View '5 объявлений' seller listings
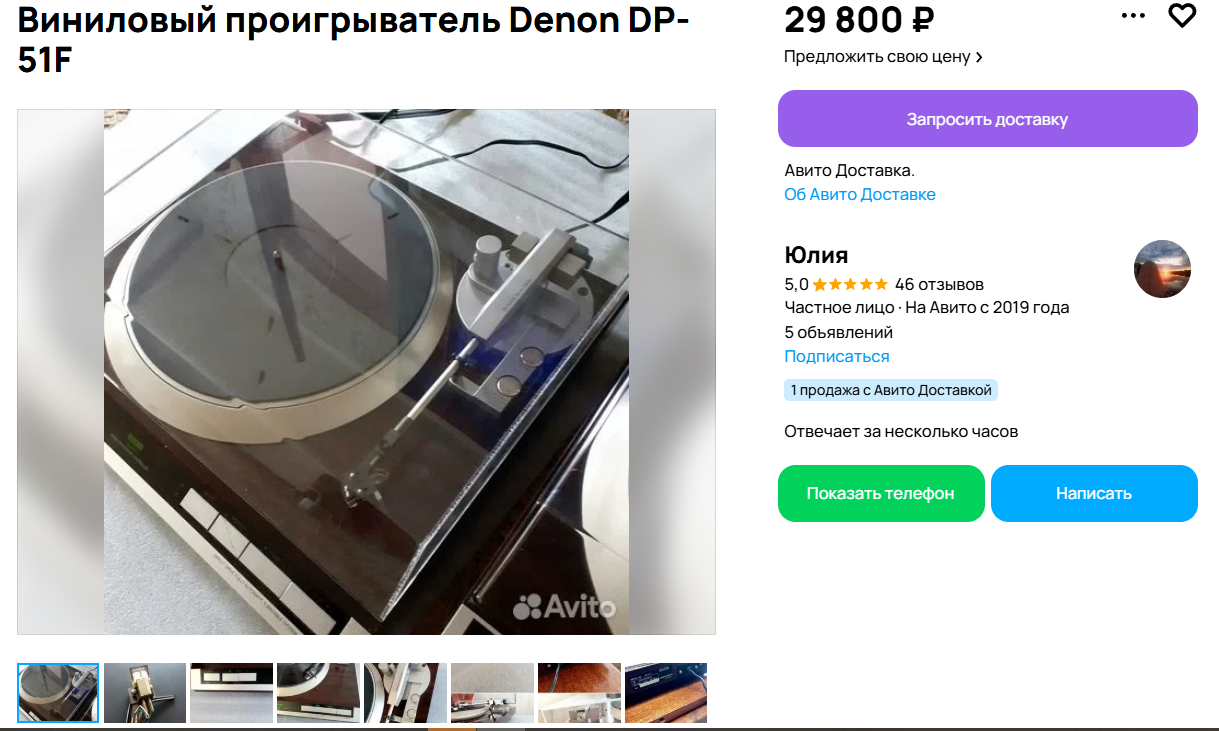 coord(839,332)
